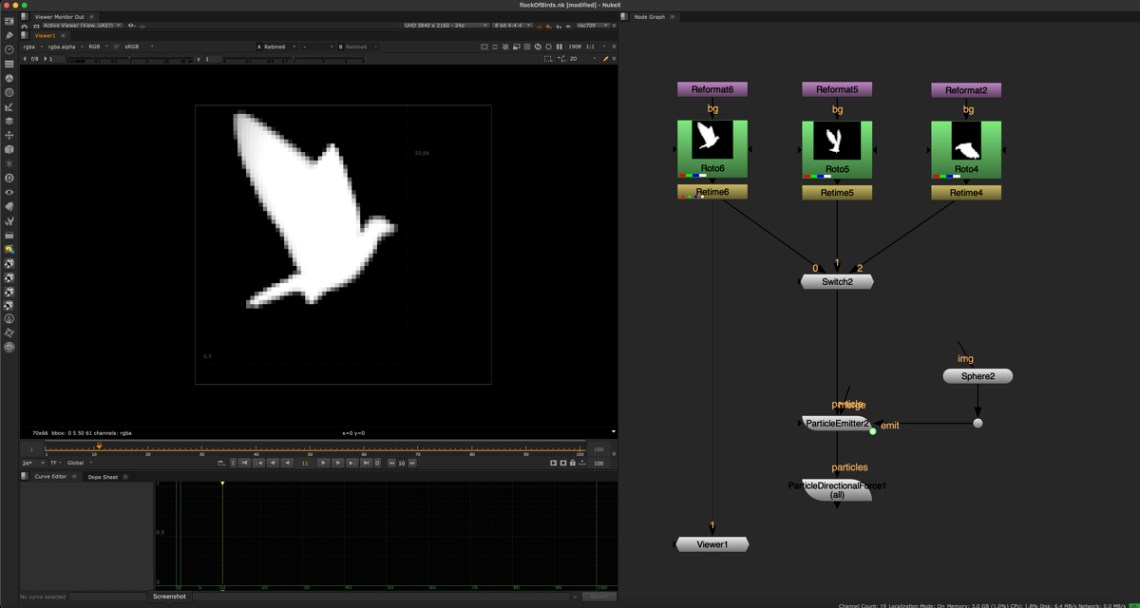Viewport: 1140px width, 608px height.
Task: Click the Reformat6 node
Action: pos(712,90)
